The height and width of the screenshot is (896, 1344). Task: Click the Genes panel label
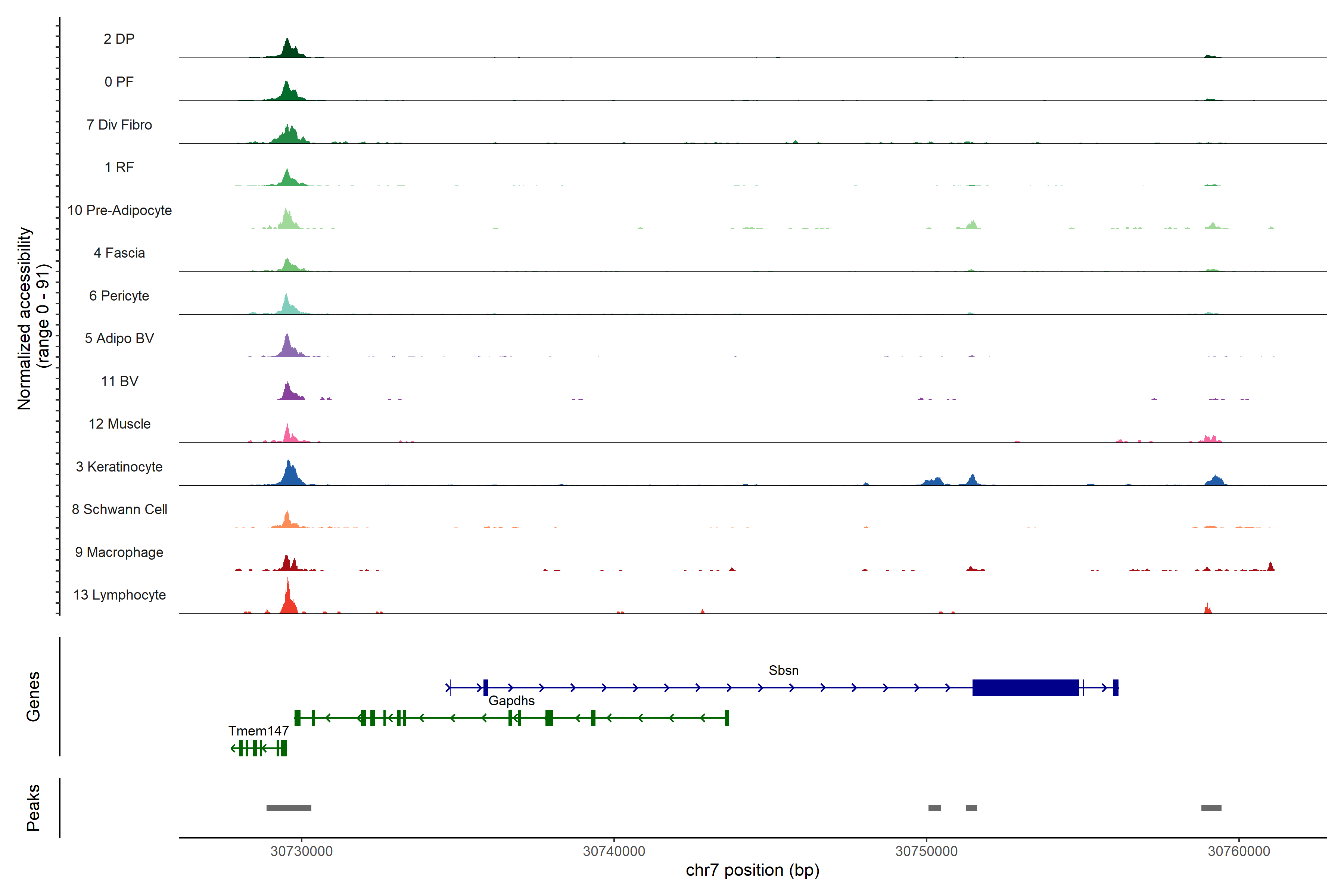pos(33,696)
